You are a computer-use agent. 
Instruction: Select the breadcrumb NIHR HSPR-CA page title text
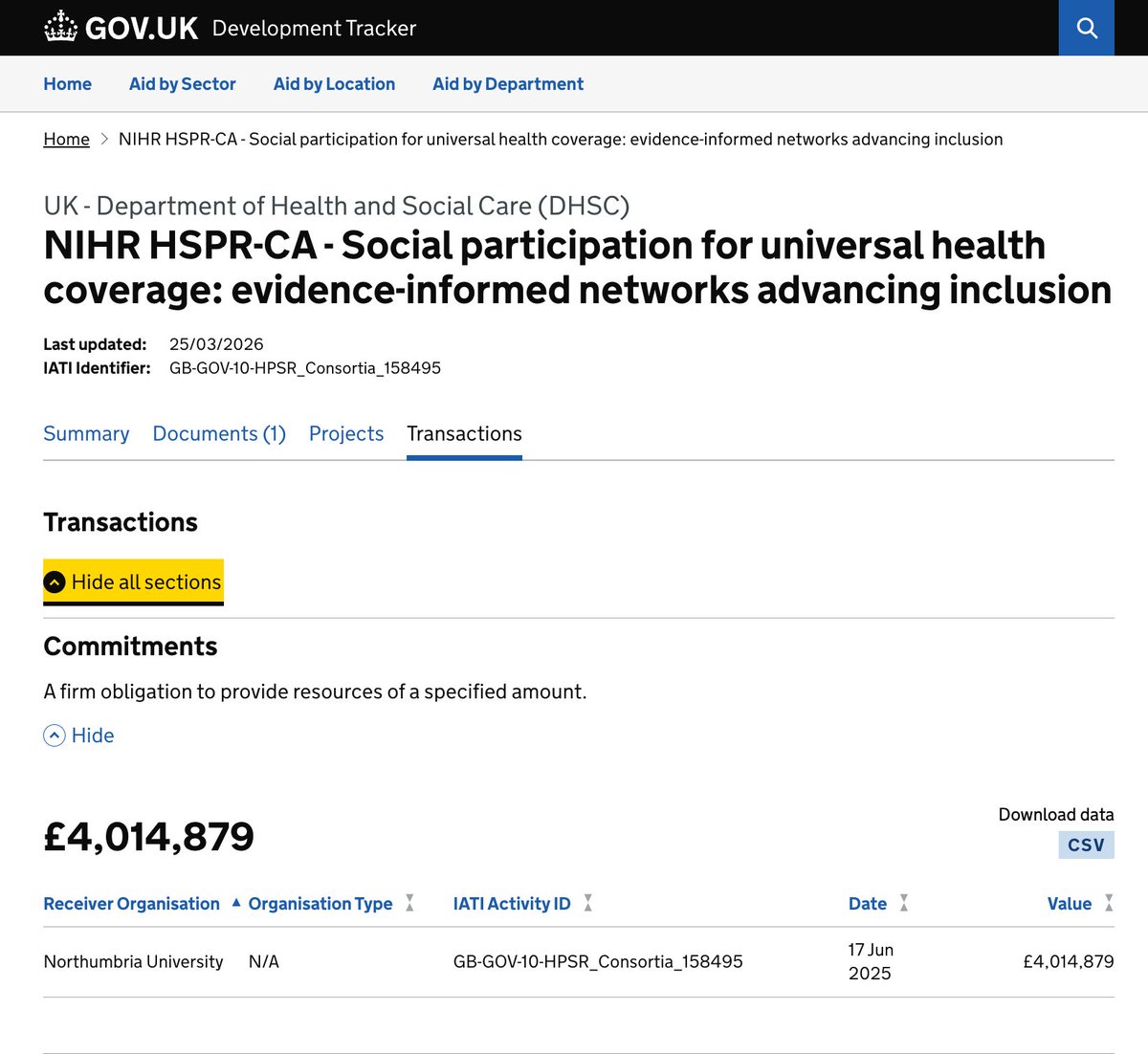click(x=561, y=140)
